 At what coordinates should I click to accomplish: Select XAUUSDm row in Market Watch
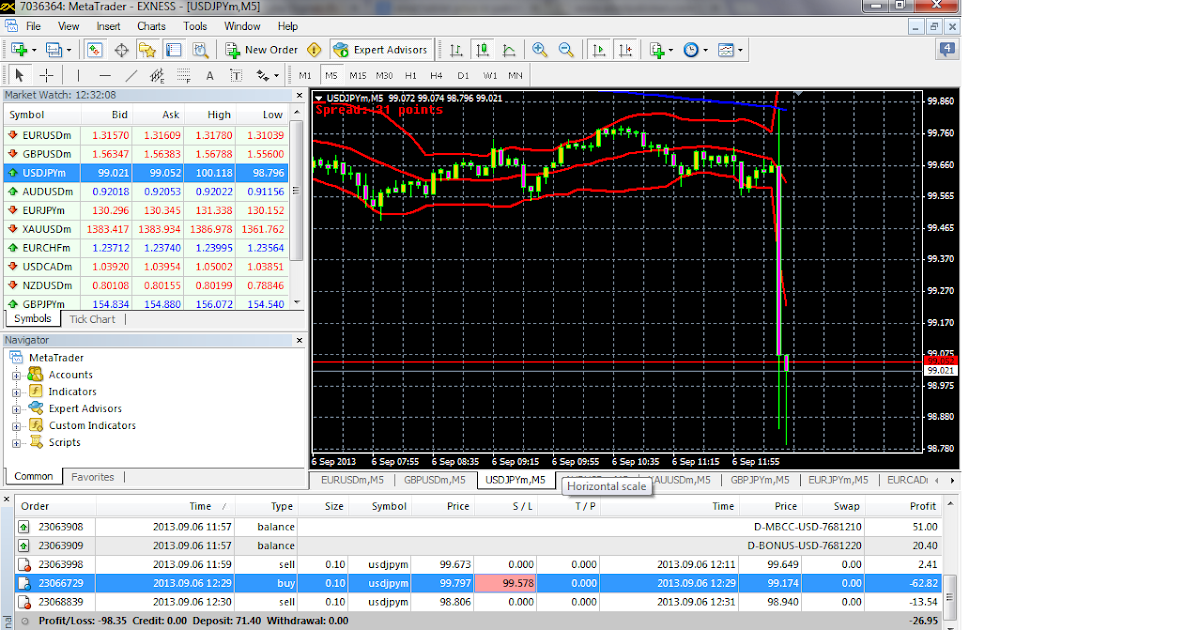(146, 229)
